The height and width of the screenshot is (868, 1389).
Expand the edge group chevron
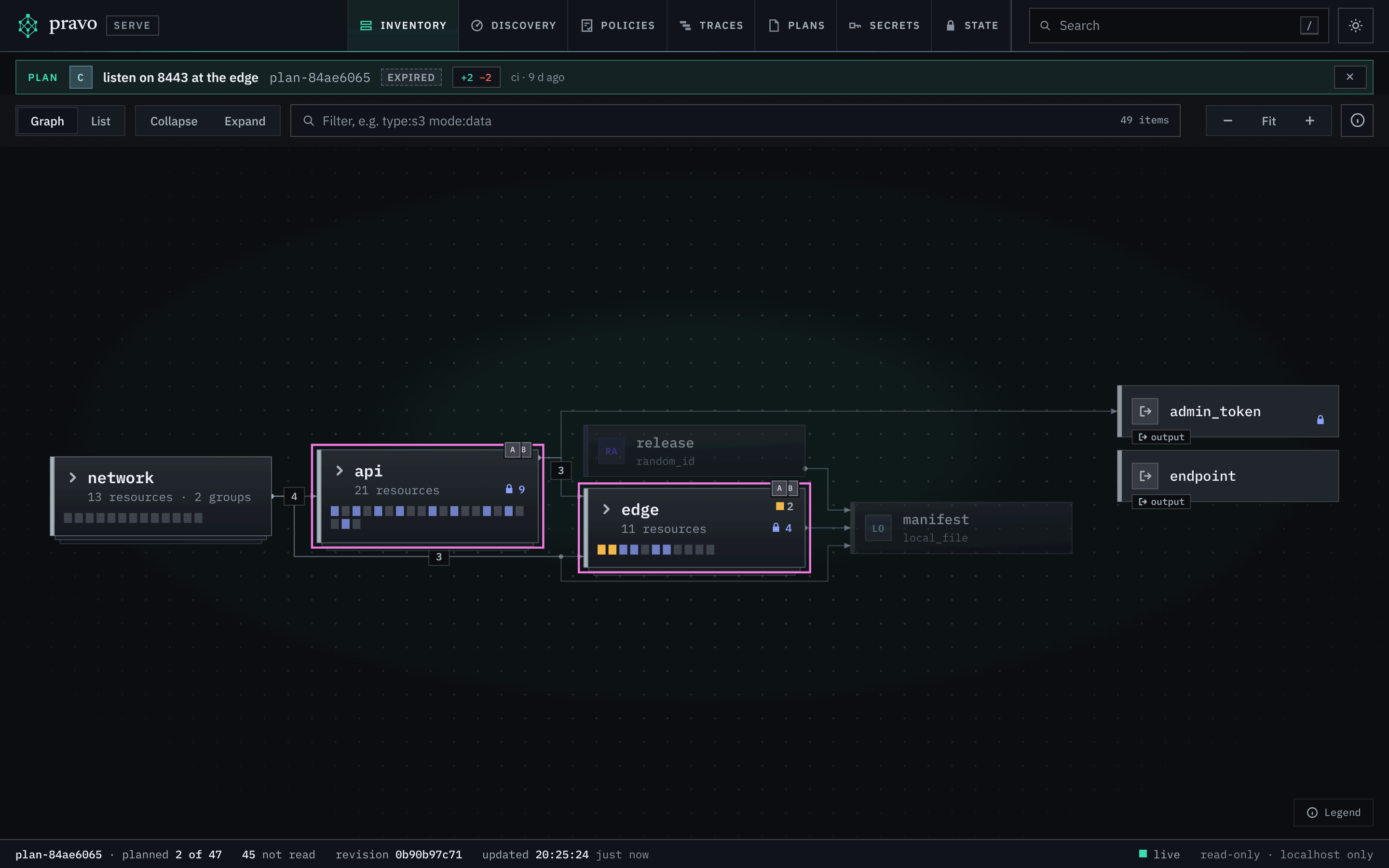pyautogui.click(x=607, y=509)
